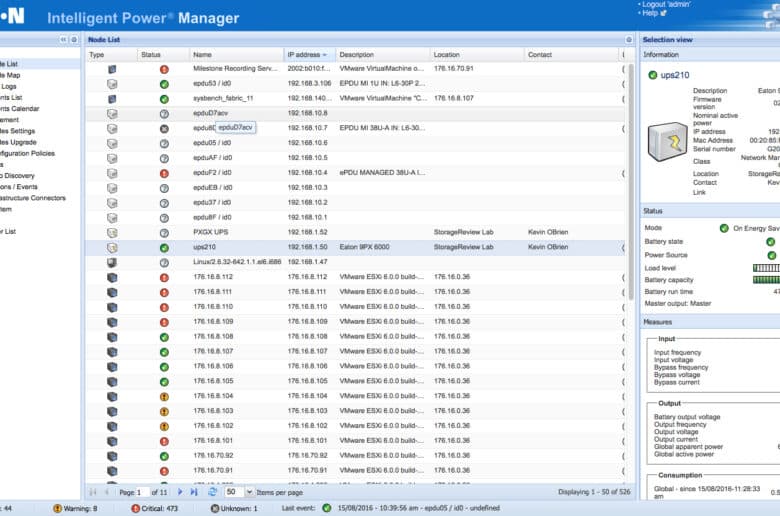Sort by Contact column header
The image size is (780, 516).
tap(571, 55)
